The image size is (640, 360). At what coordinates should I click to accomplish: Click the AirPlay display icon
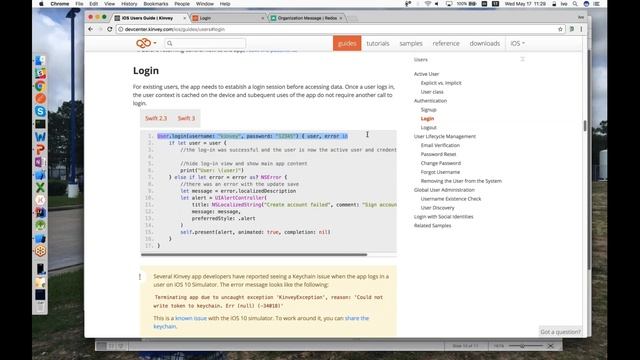[x=449, y=4]
